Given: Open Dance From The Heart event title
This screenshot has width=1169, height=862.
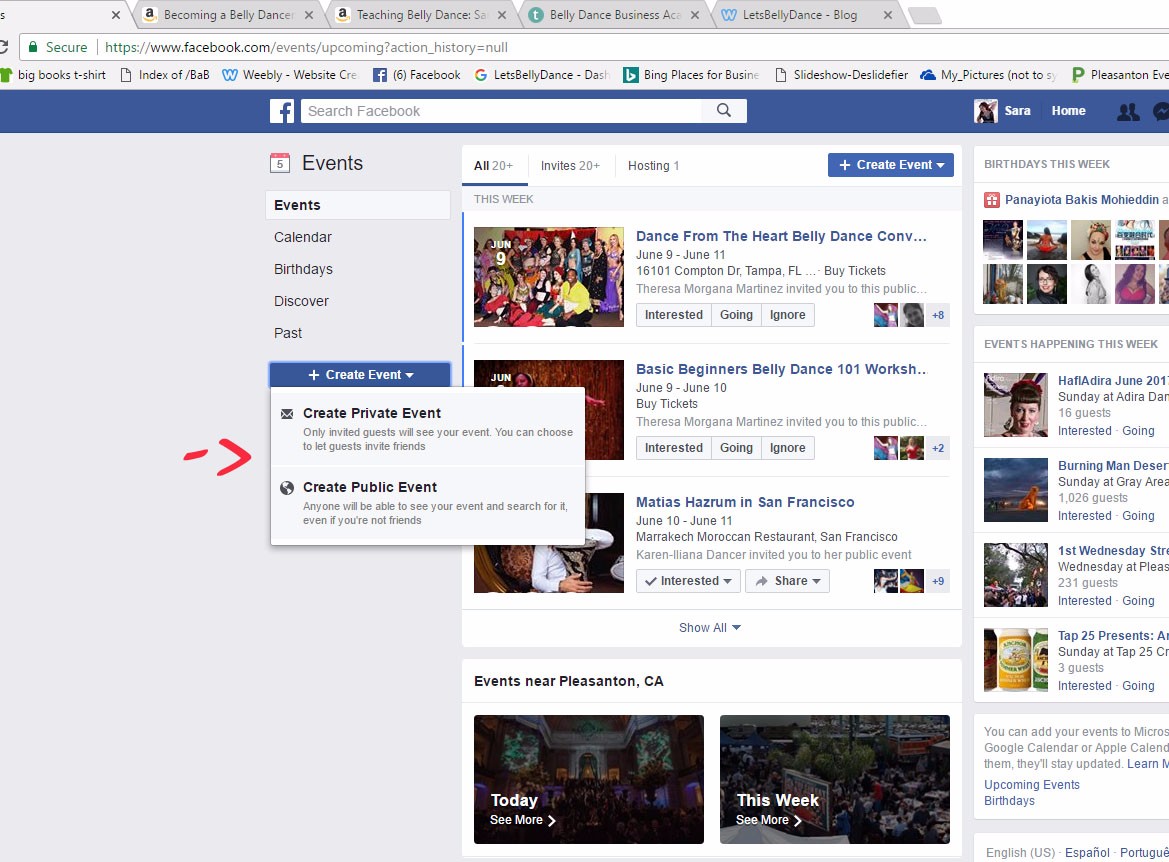Looking at the screenshot, I should pyautogui.click(x=781, y=236).
